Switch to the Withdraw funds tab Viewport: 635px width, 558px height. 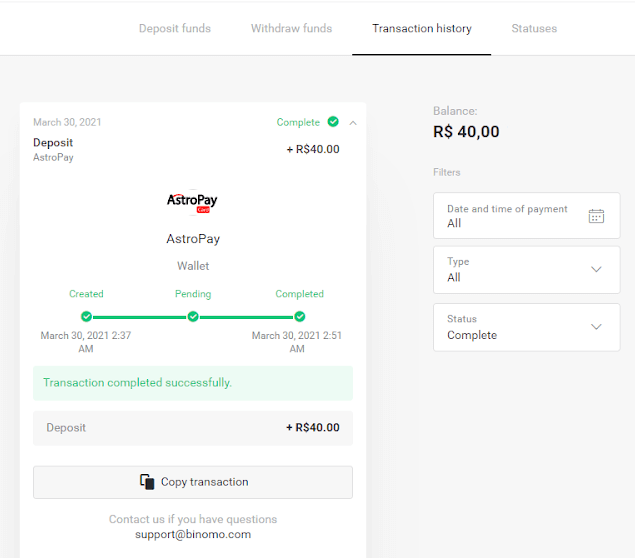point(291,28)
